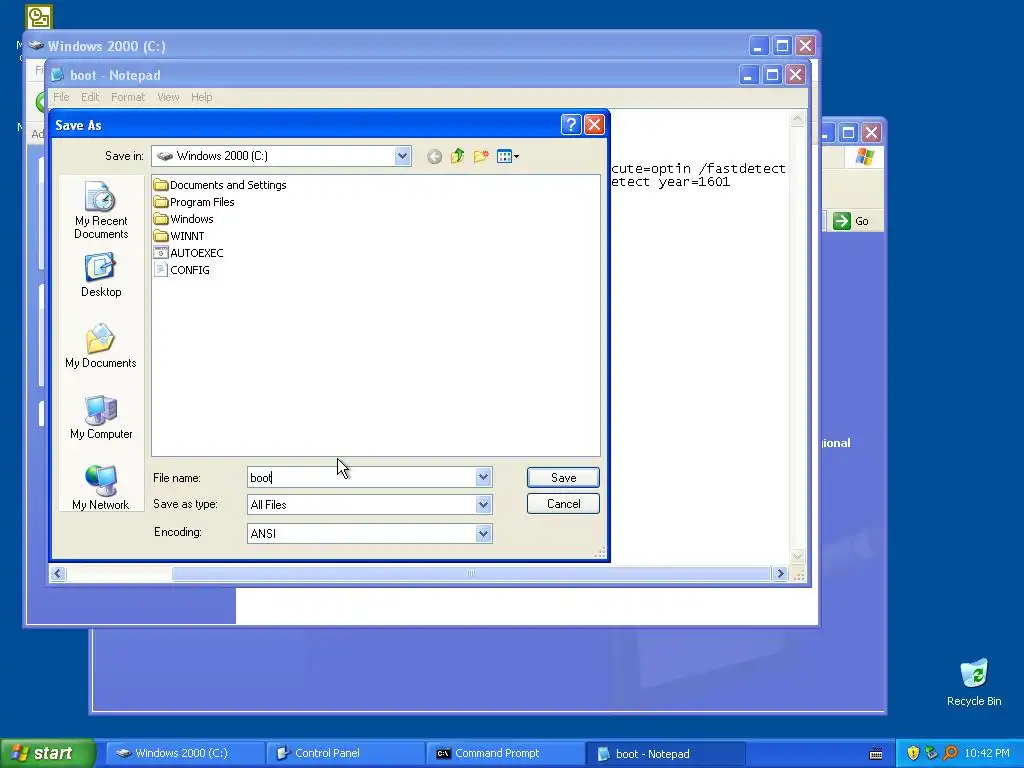Click the desktop icon at top-left corner

click(39, 17)
